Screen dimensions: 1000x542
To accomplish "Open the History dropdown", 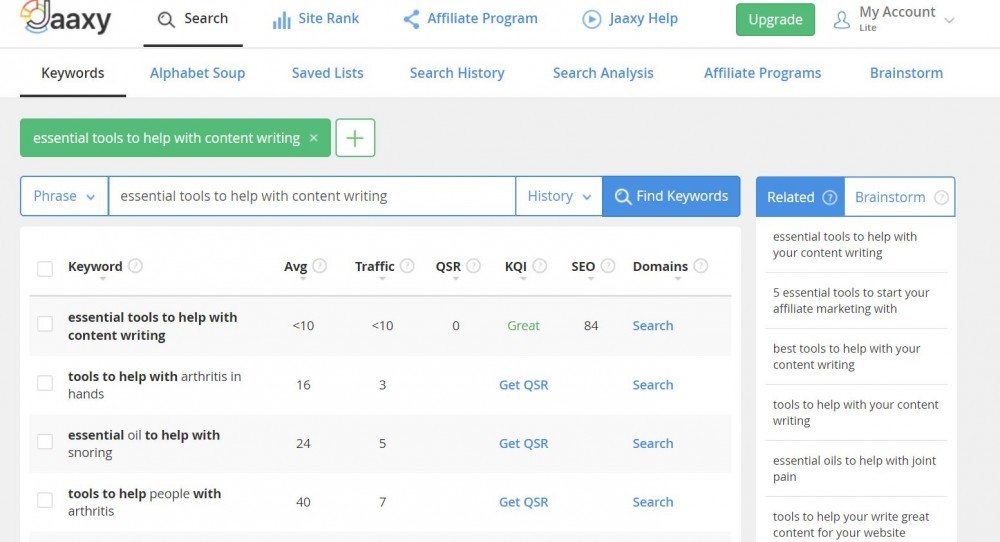I will 559,196.
